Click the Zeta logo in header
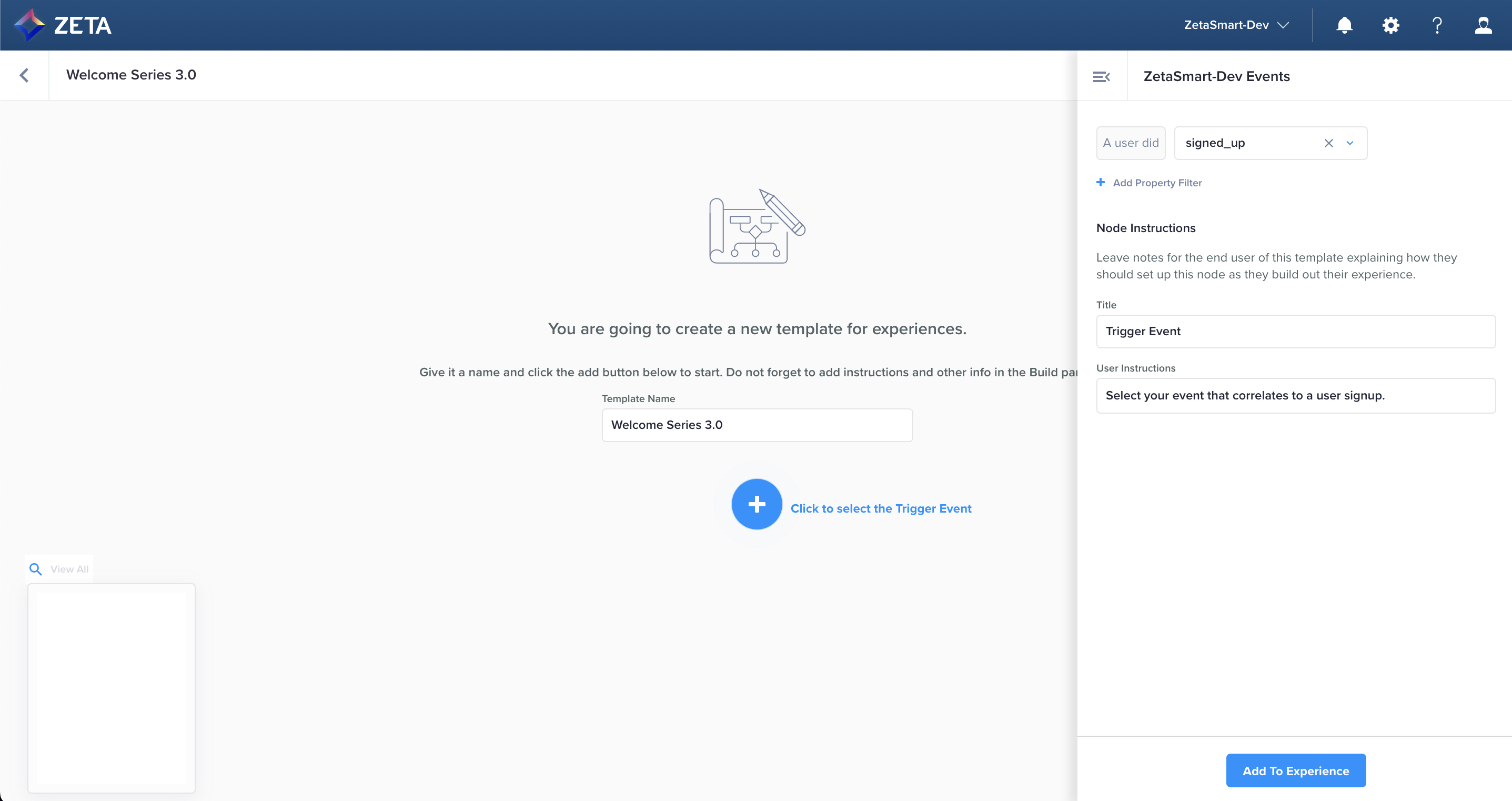Screen dimensions: 1512x801 (62, 25)
